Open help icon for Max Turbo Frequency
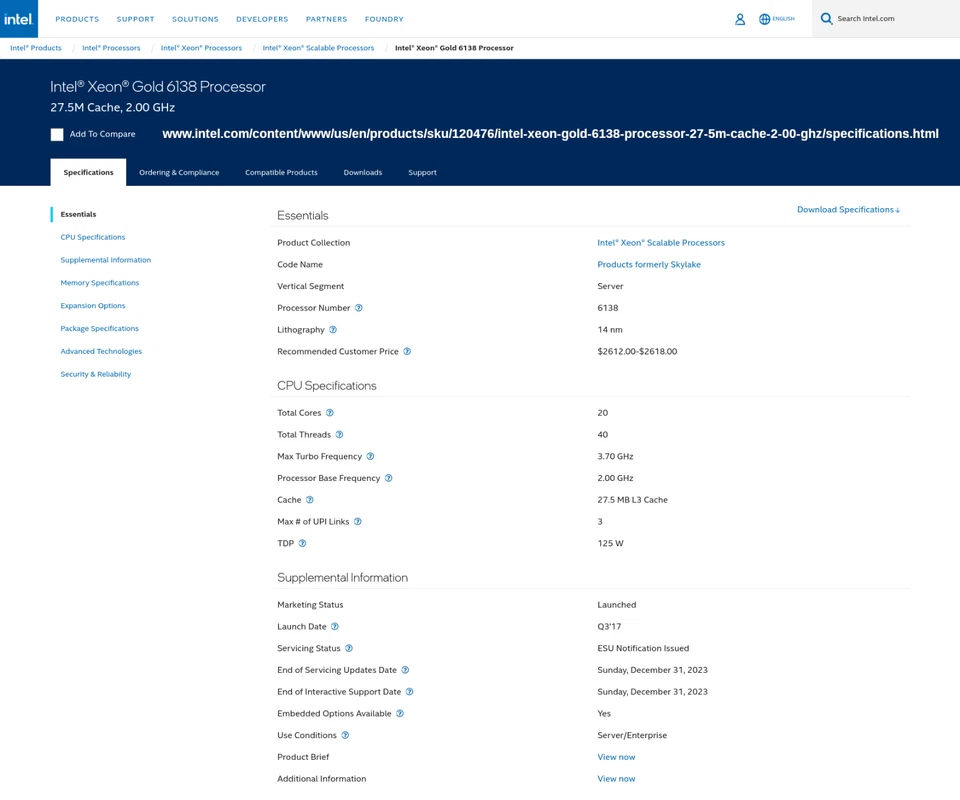 (x=370, y=457)
